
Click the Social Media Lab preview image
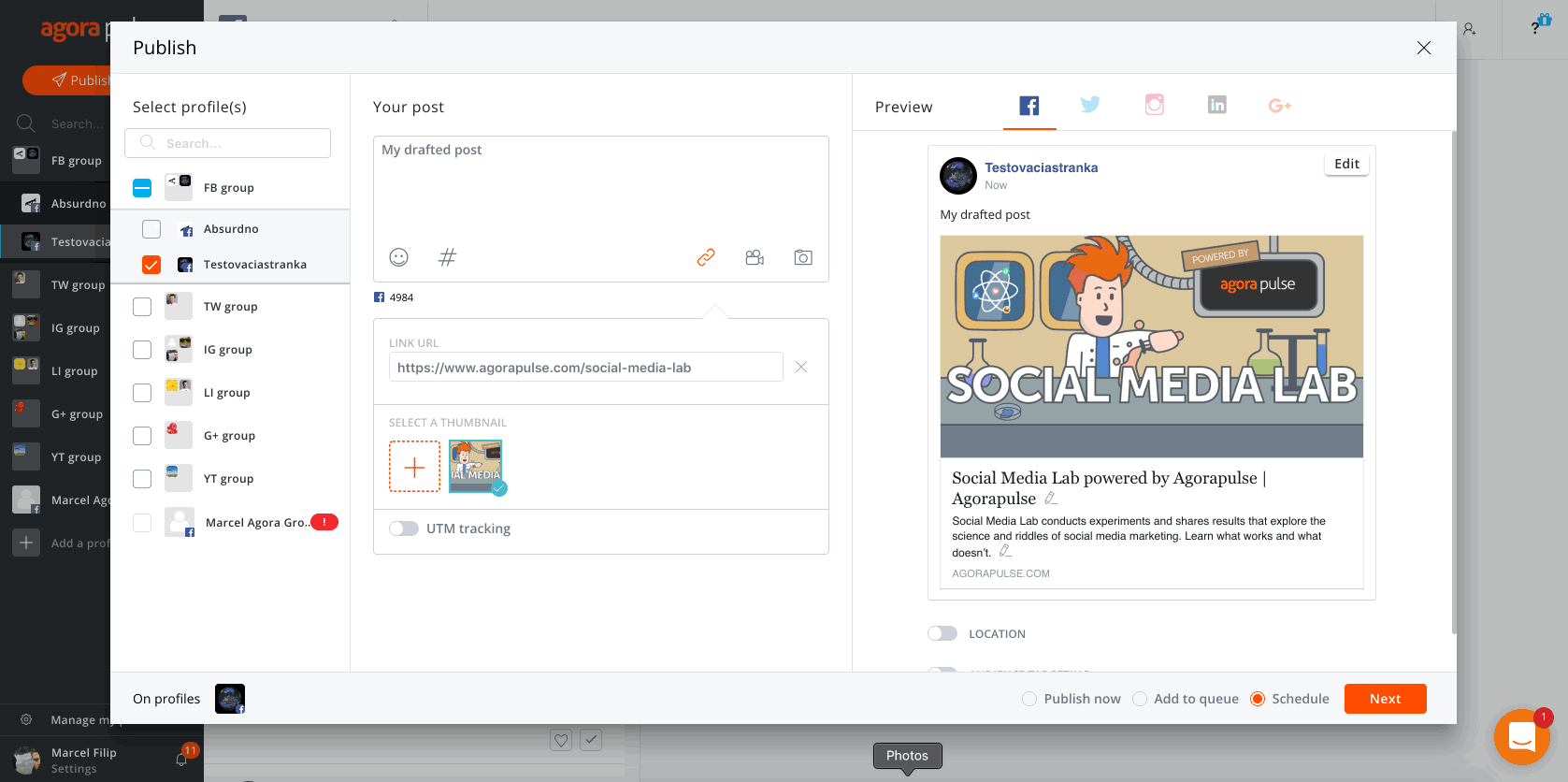[x=1152, y=346]
